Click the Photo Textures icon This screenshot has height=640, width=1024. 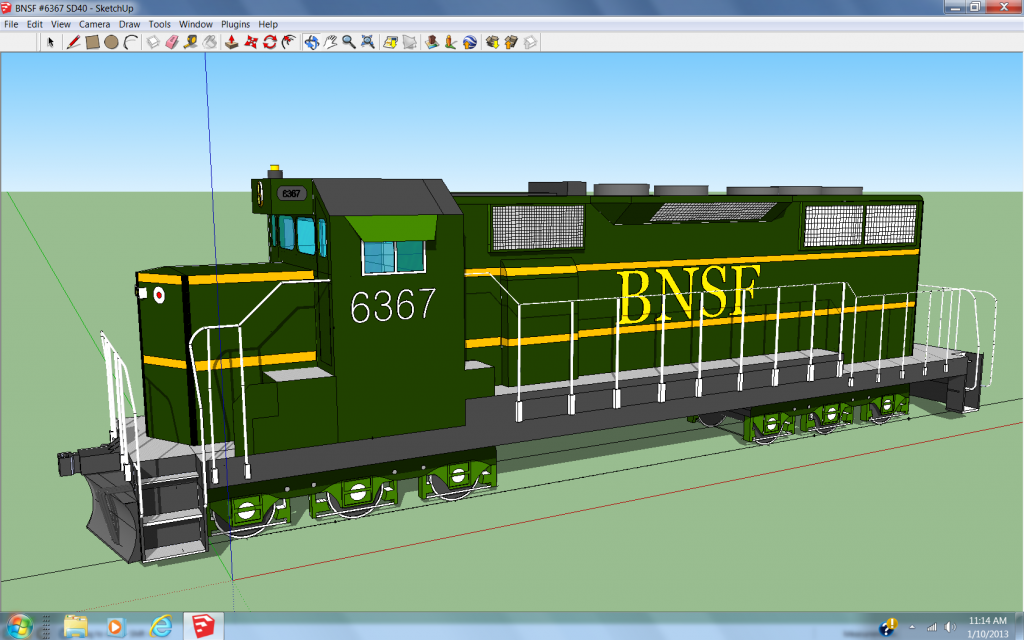(451, 42)
